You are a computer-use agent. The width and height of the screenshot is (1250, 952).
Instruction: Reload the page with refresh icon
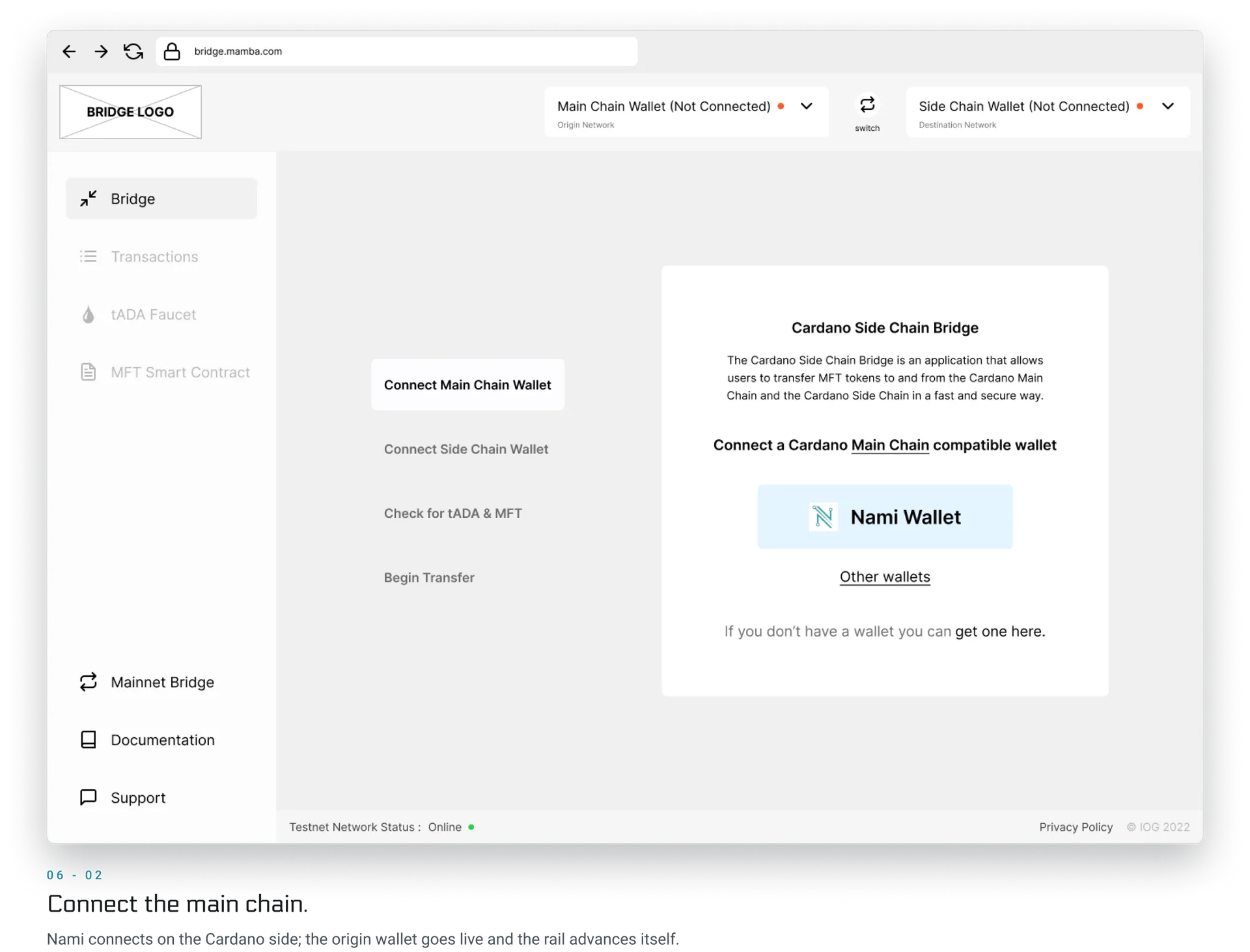(x=133, y=51)
